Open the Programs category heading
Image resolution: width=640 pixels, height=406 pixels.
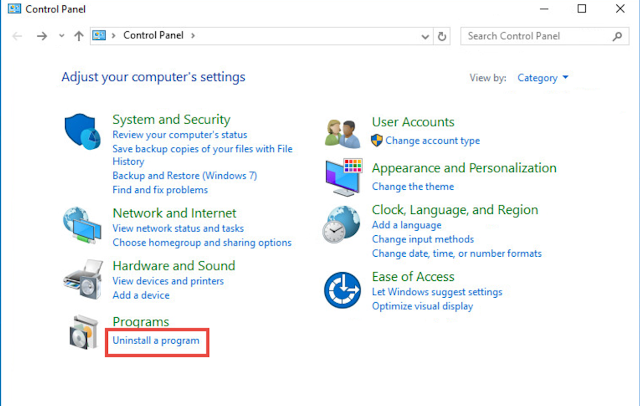click(141, 322)
